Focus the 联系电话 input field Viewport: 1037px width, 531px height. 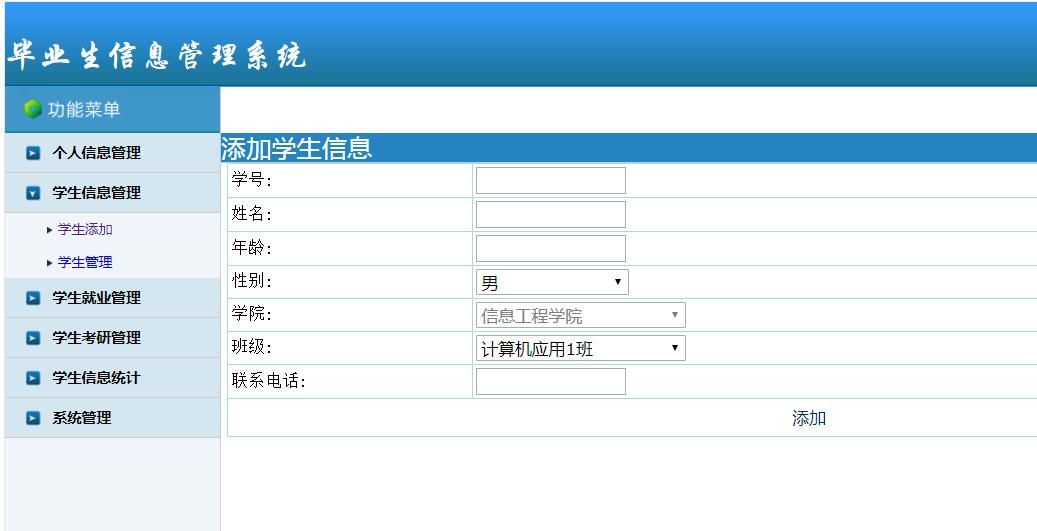tap(551, 382)
